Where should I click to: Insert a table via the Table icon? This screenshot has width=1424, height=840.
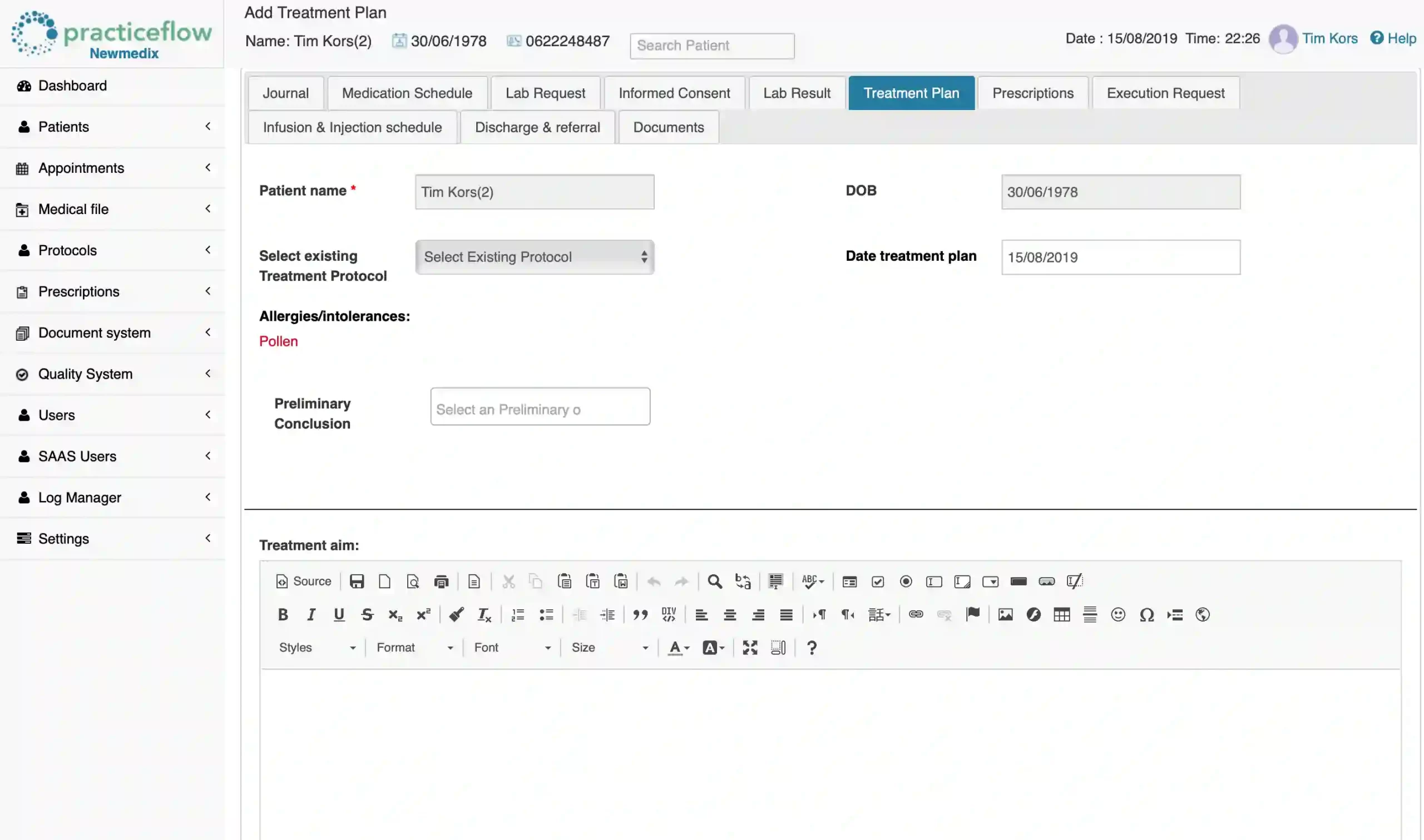(x=1062, y=615)
